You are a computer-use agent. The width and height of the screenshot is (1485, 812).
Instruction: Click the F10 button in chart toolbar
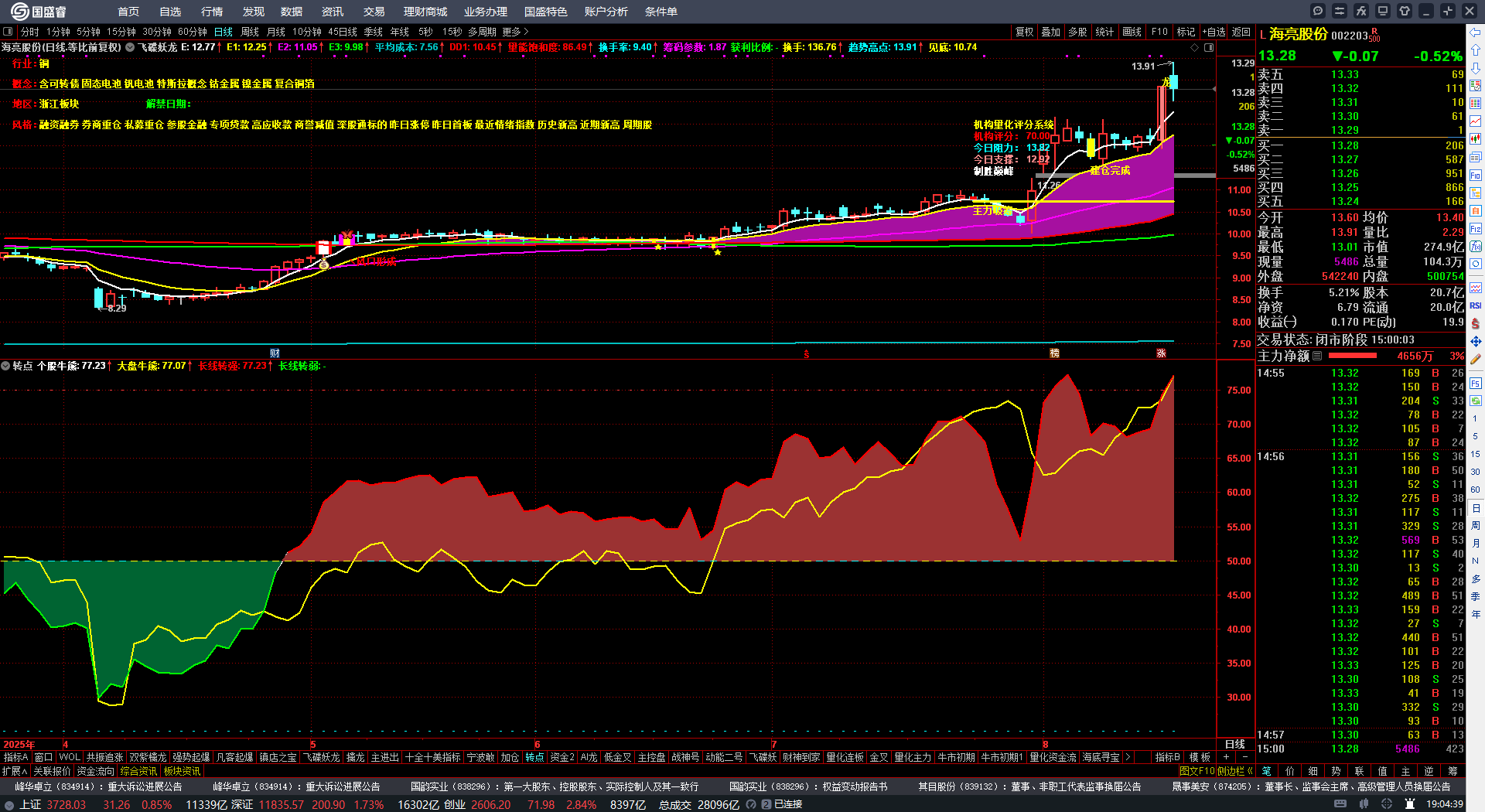[x=1159, y=32]
